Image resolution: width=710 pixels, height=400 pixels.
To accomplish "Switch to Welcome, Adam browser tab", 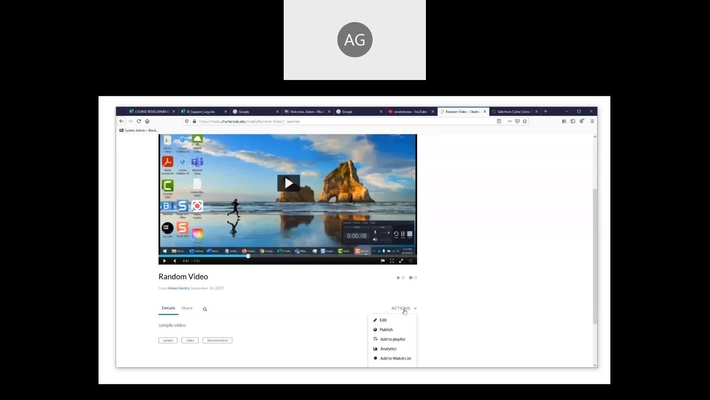I will click(x=307, y=111).
